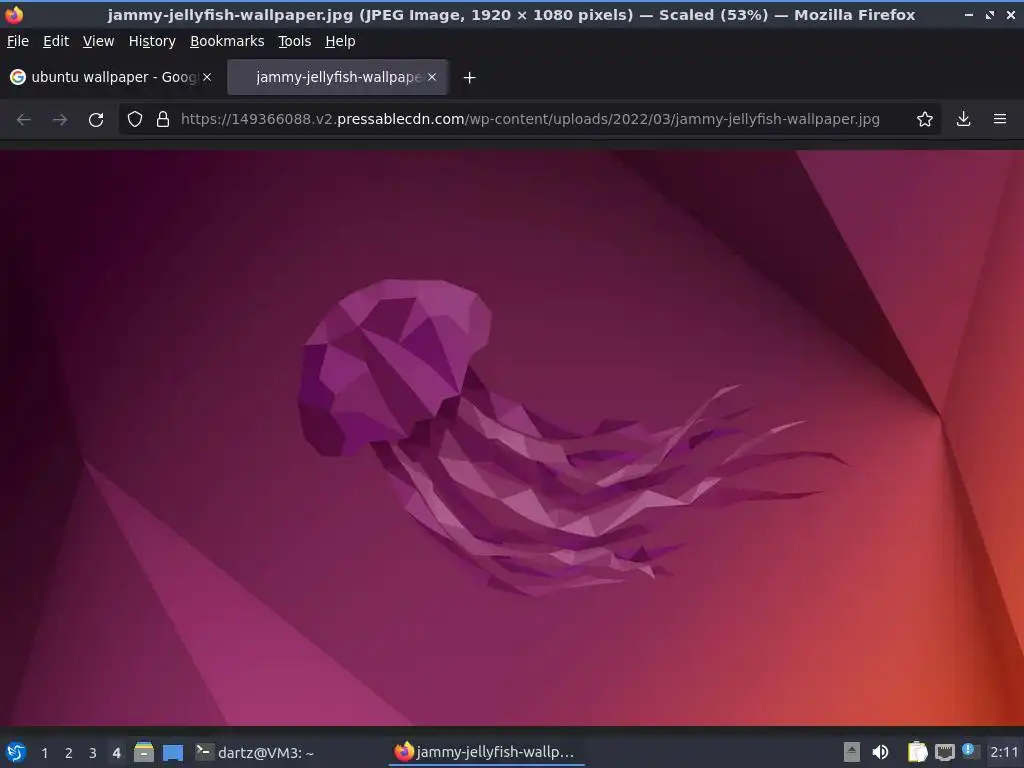Switch to workspace 1
1024x768 pixels.
coord(44,753)
